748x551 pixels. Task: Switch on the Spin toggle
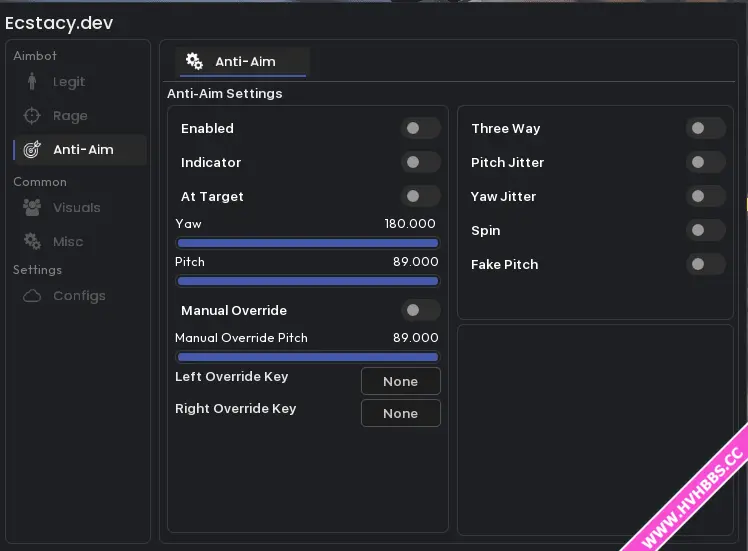706,230
